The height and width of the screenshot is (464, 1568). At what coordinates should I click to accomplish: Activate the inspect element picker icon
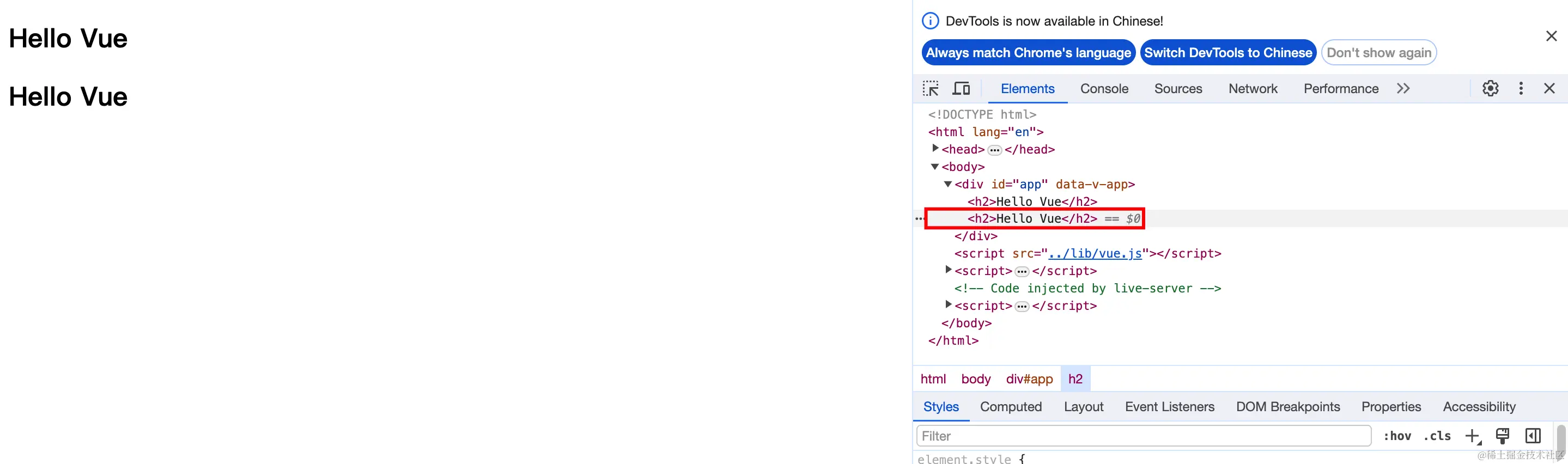point(930,89)
